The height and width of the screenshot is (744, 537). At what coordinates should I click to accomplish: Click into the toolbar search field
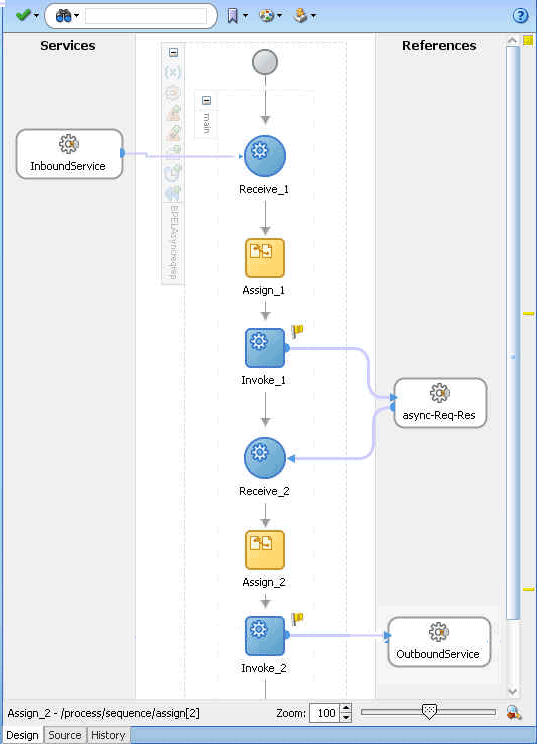[146, 16]
